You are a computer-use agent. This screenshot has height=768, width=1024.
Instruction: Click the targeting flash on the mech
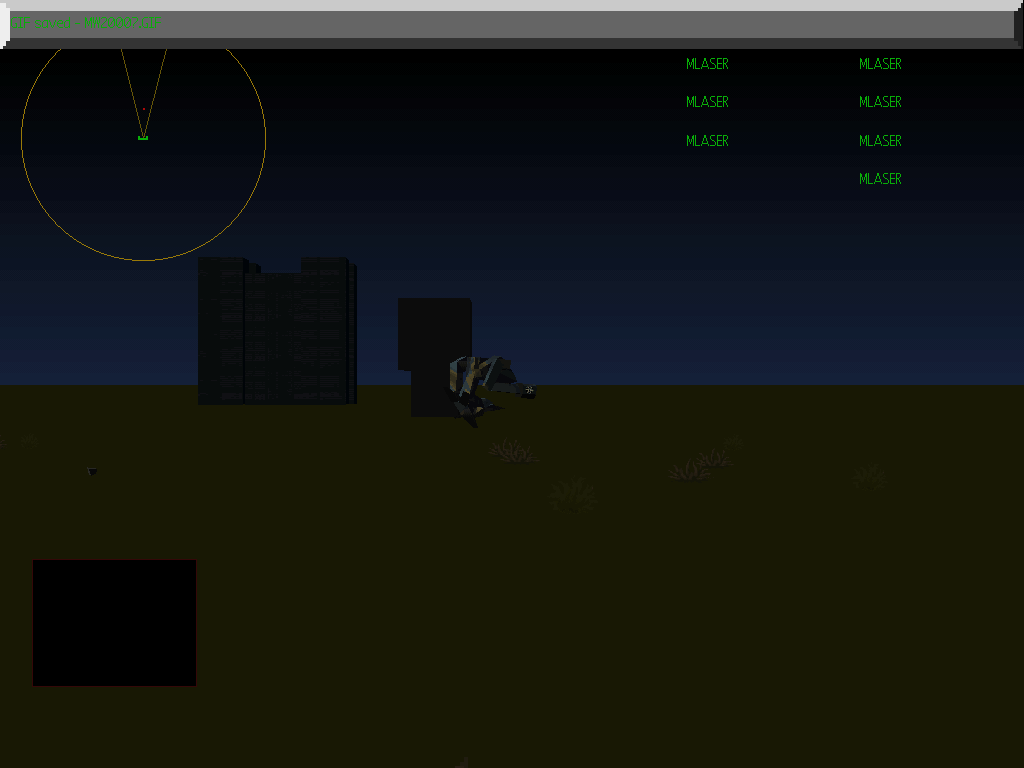527,391
